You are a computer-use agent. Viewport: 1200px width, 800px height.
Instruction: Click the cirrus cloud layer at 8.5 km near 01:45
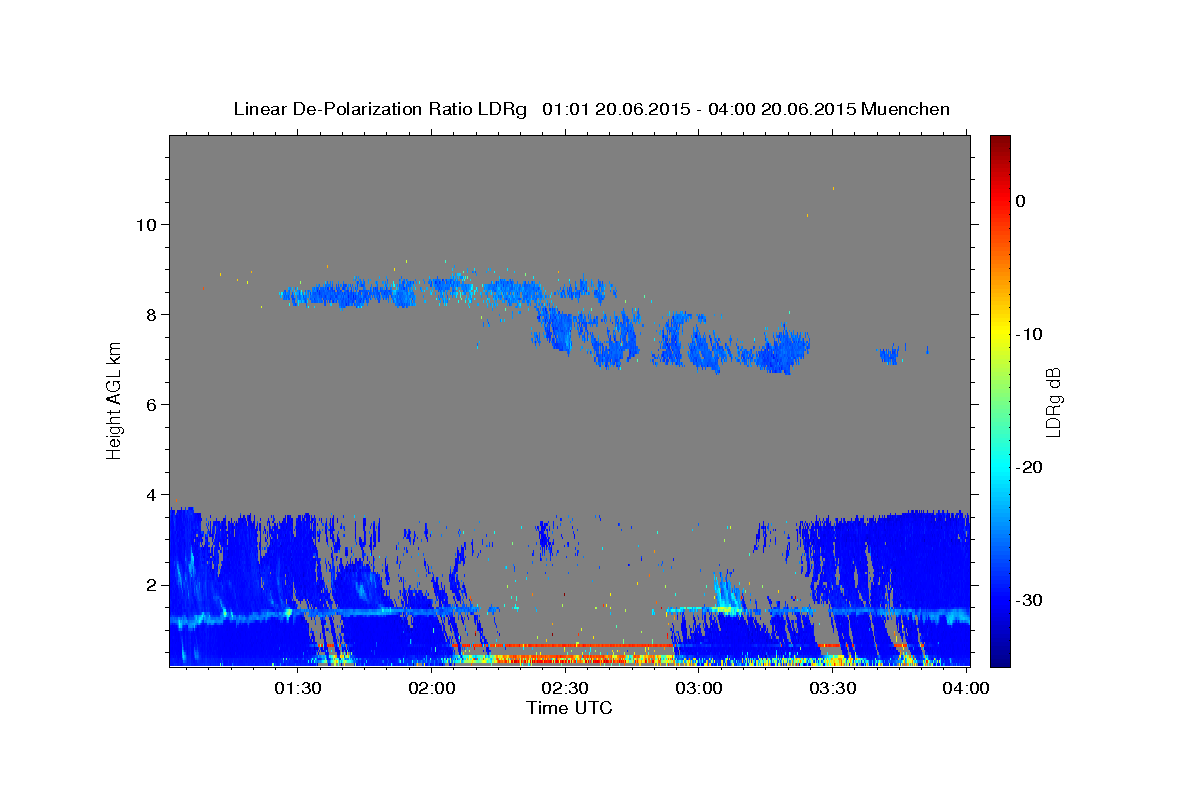coord(348,294)
